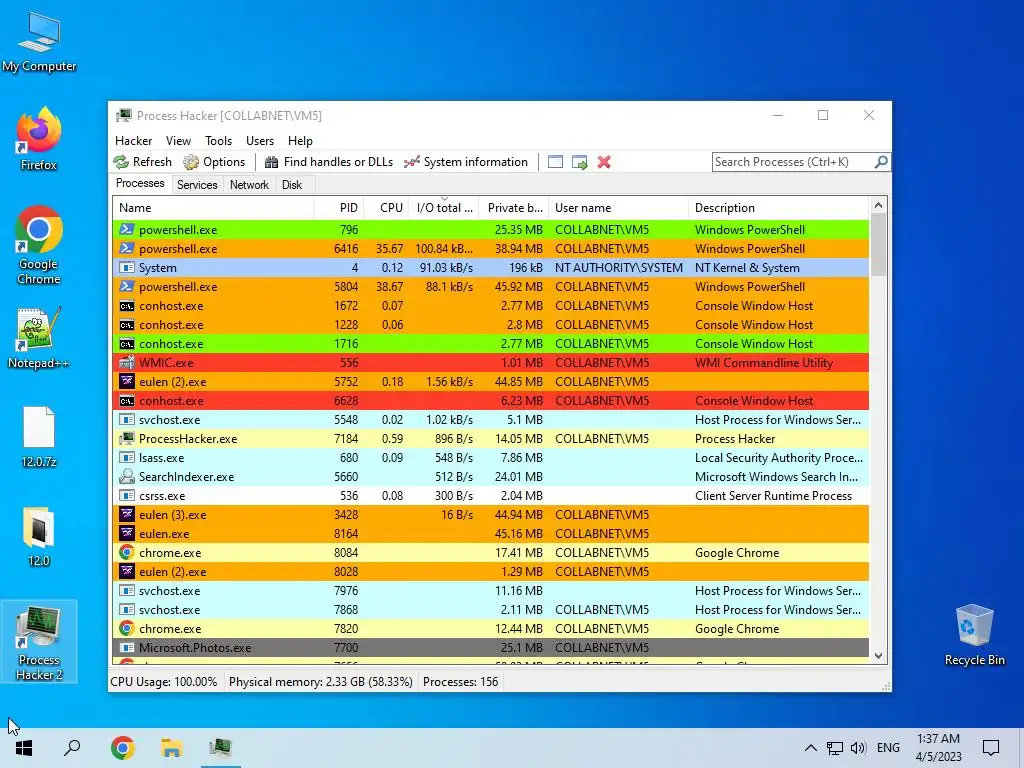Viewport: 1024px width, 768px height.
Task: Click ProcessHacker.exe process icon
Action: [127, 439]
